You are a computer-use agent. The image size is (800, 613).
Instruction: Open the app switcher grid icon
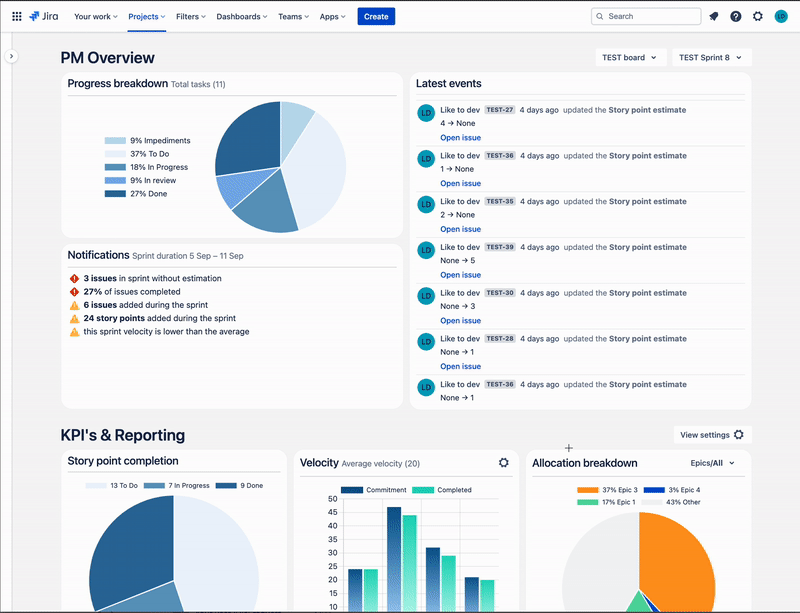[17, 16]
